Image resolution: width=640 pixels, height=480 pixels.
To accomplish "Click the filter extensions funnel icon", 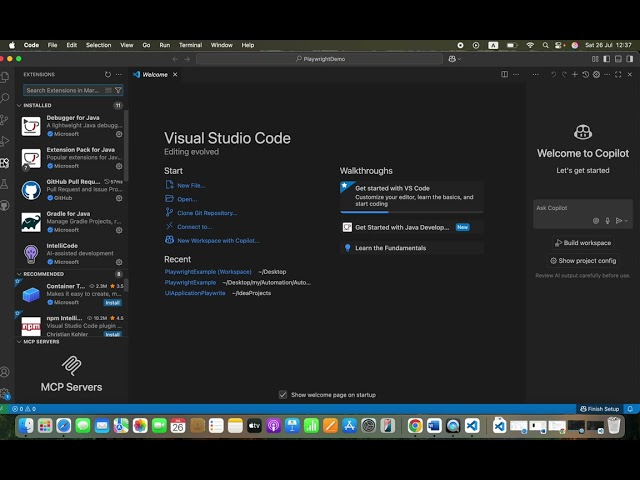I will point(118,90).
